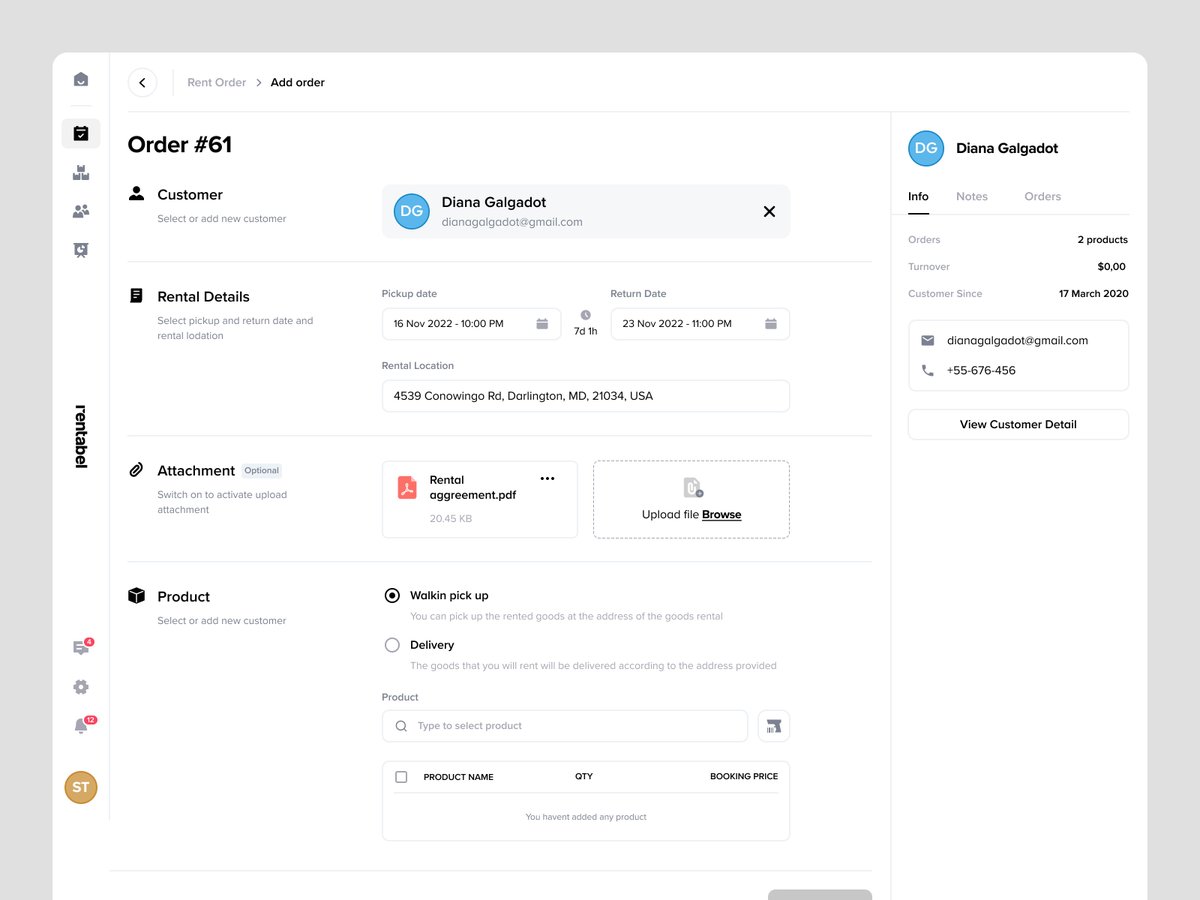The image size is (1200, 900).
Task: Click the 7d 1h duration clock icon
Action: click(x=586, y=315)
